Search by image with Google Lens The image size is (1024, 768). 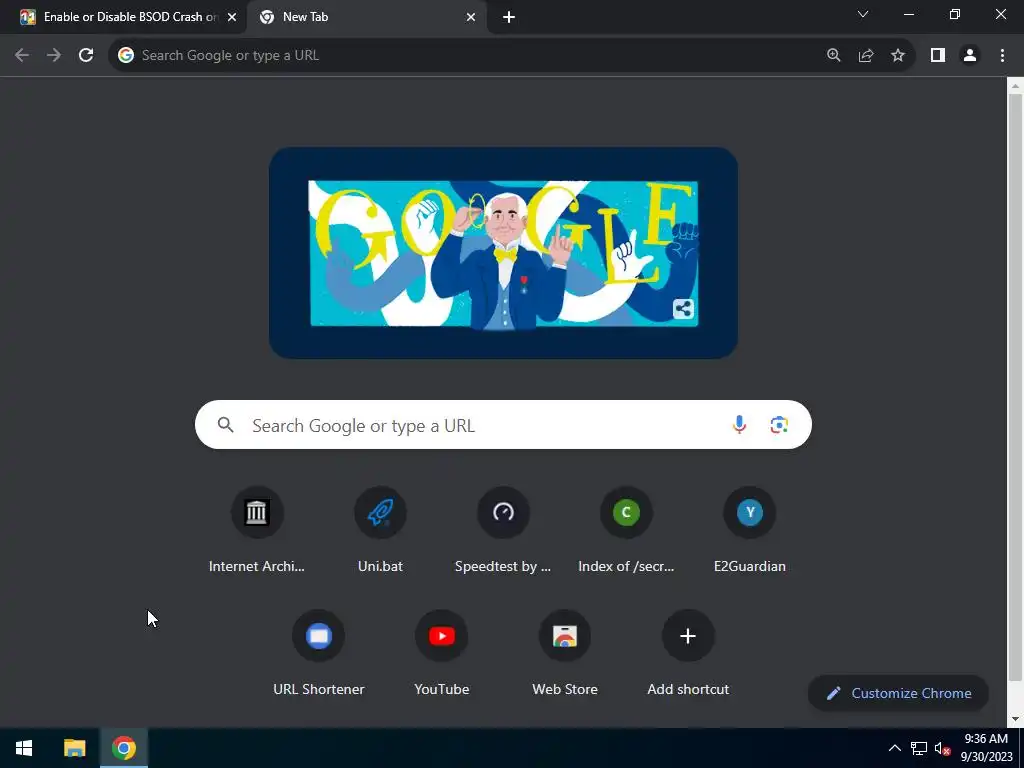coord(778,424)
